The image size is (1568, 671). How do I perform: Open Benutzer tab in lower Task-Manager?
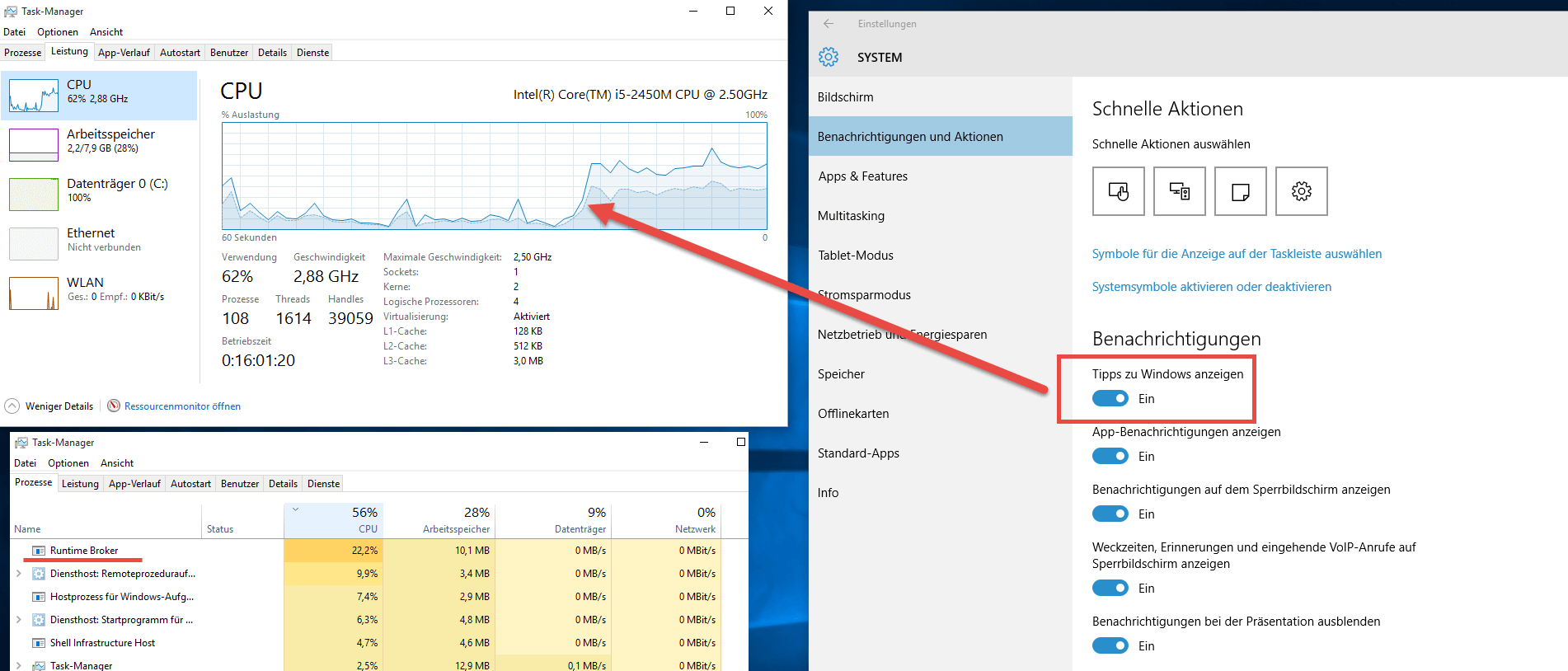[x=240, y=484]
